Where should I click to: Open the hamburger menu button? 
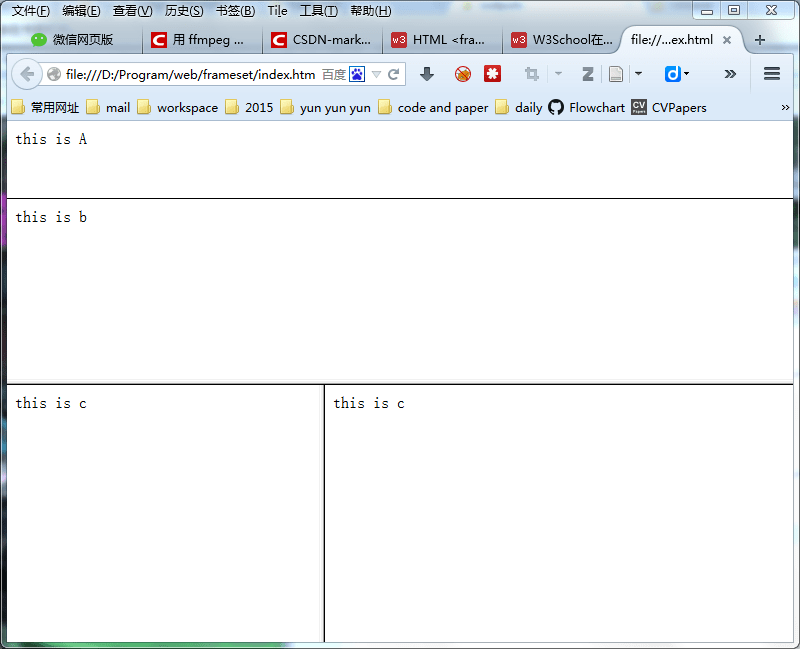click(x=772, y=74)
